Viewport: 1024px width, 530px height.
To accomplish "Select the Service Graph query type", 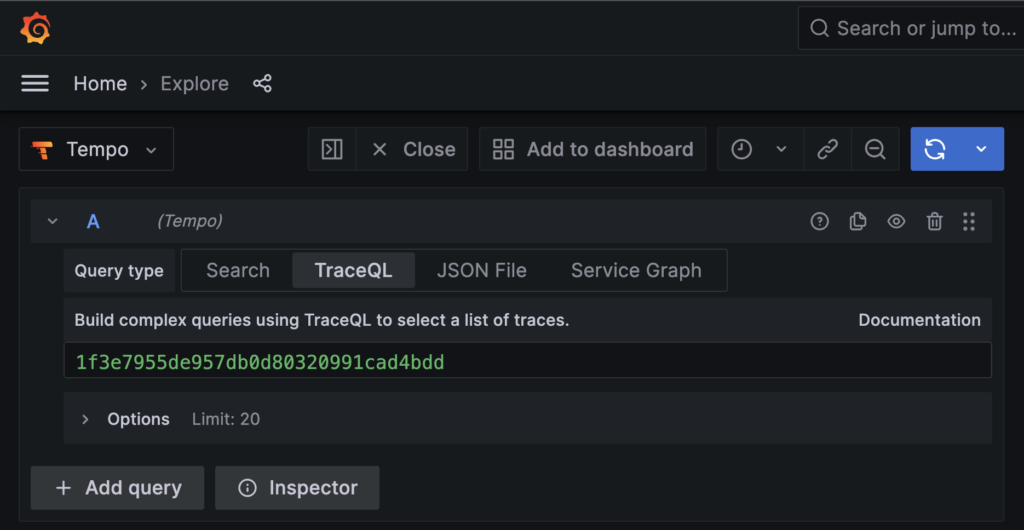I will [636, 270].
